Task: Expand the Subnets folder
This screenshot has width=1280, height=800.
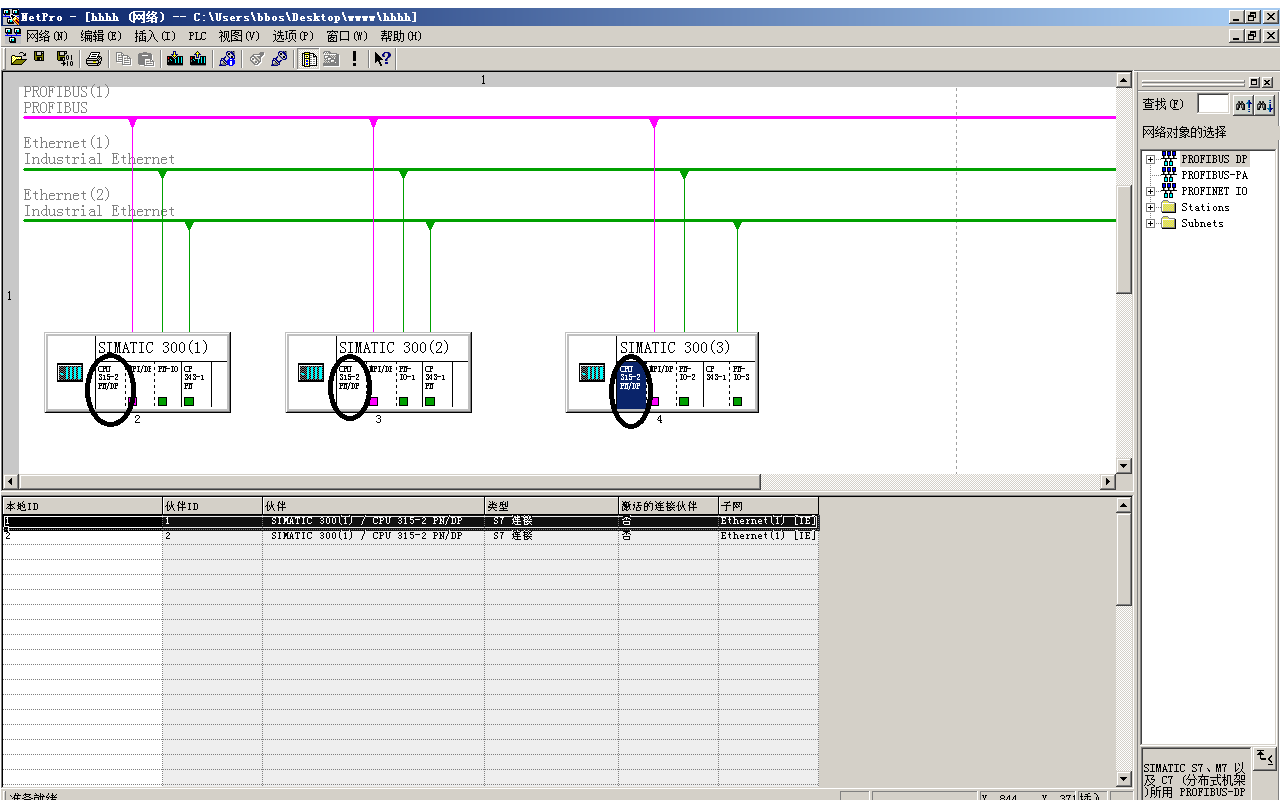Action: [1150, 223]
